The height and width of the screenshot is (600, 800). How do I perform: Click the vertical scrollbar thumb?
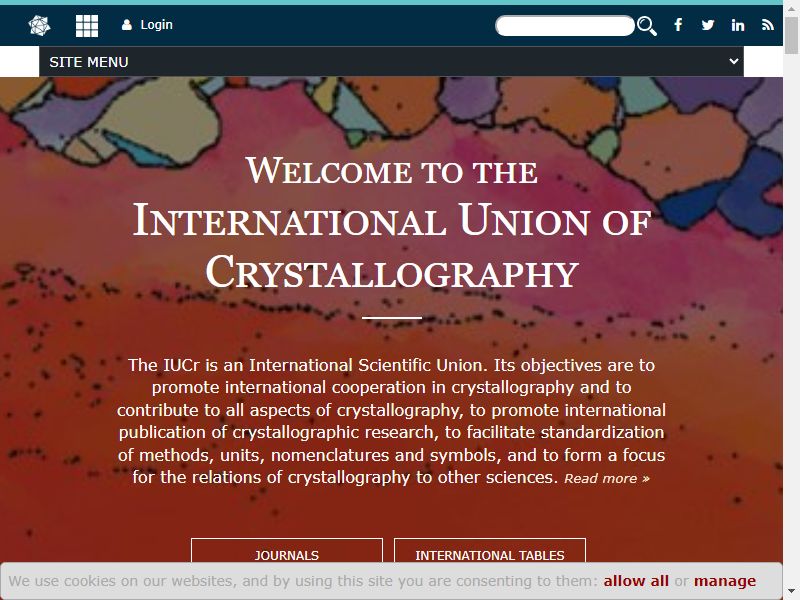(791, 35)
